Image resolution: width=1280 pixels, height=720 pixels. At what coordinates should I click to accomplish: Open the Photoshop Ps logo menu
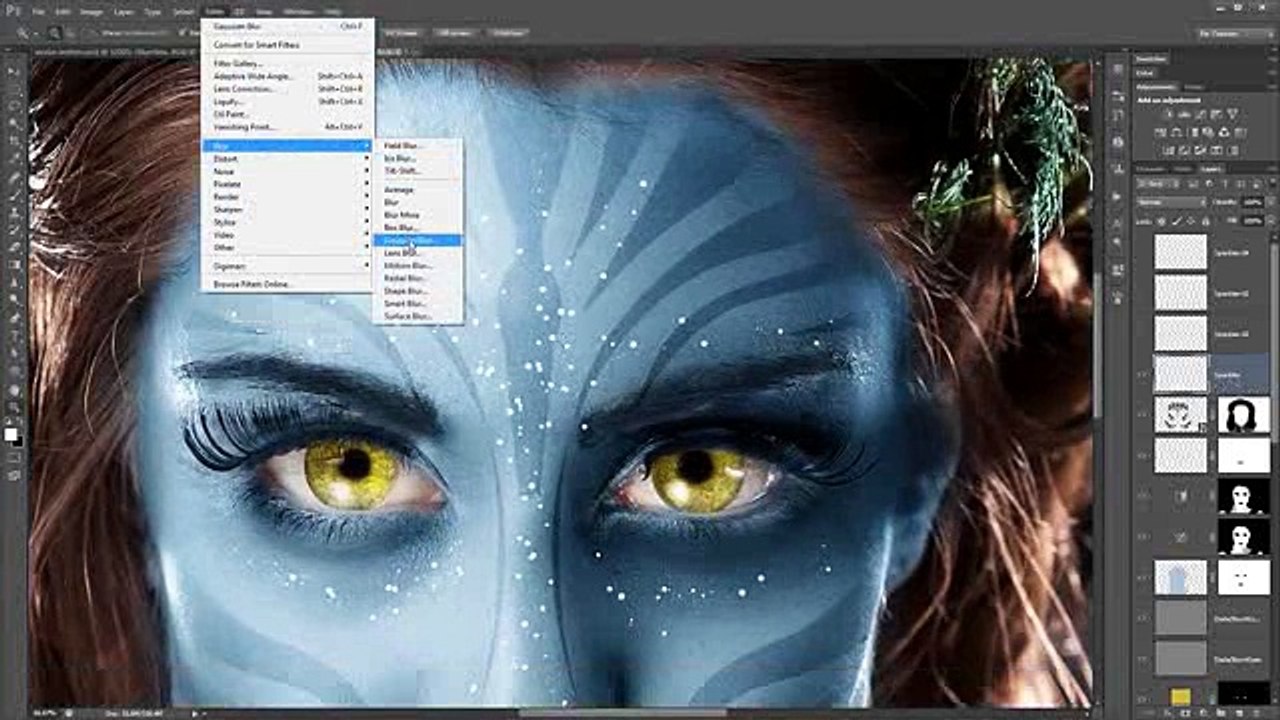coord(12,11)
